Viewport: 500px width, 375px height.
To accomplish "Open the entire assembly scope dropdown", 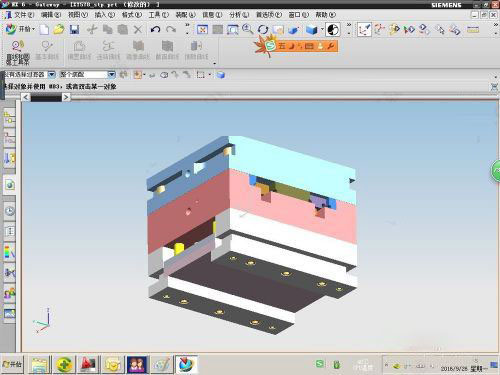I will point(111,74).
